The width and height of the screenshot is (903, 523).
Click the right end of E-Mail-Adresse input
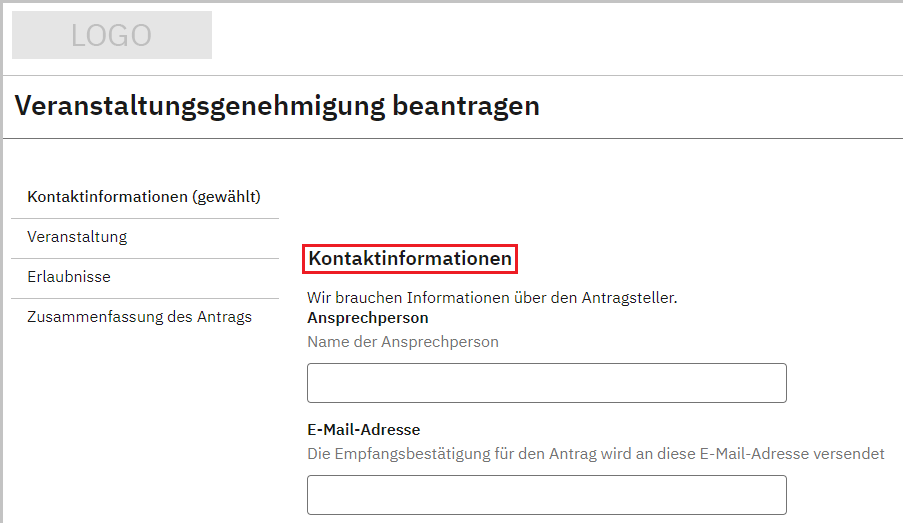tap(770, 495)
